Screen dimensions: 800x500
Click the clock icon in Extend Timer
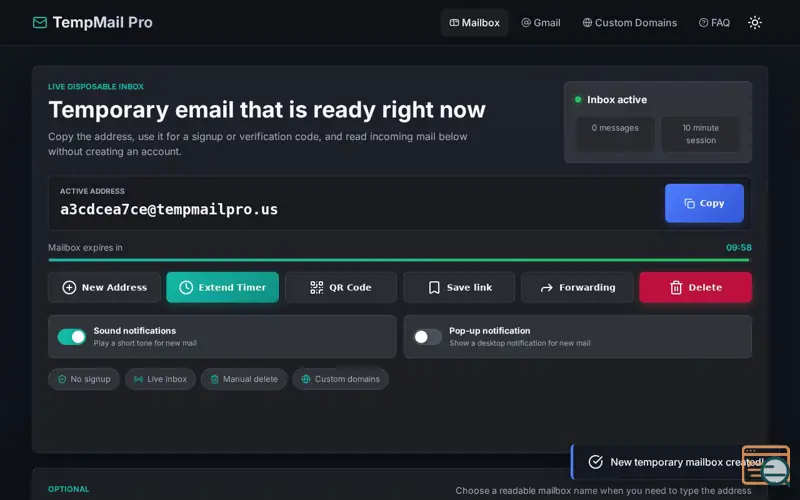click(x=186, y=287)
